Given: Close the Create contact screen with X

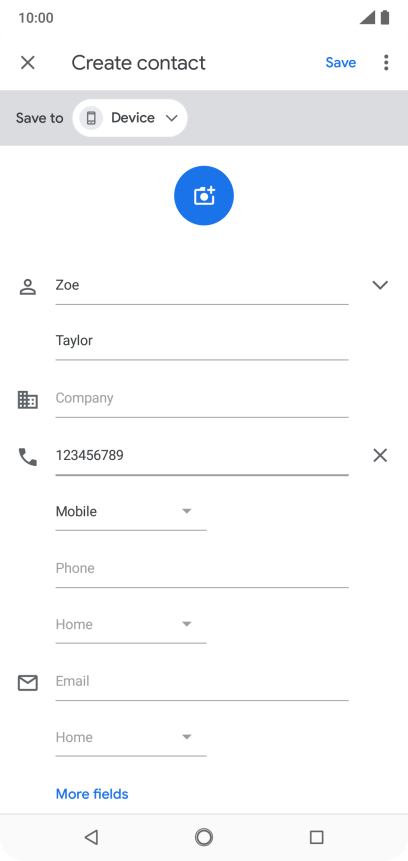Looking at the screenshot, I should point(27,63).
